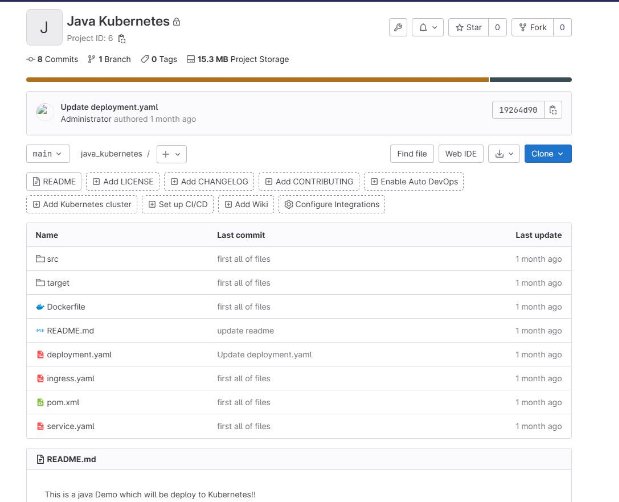The height and width of the screenshot is (502, 619).
Task: Click the red icon beside deployment.yaml
Action: (x=40, y=354)
